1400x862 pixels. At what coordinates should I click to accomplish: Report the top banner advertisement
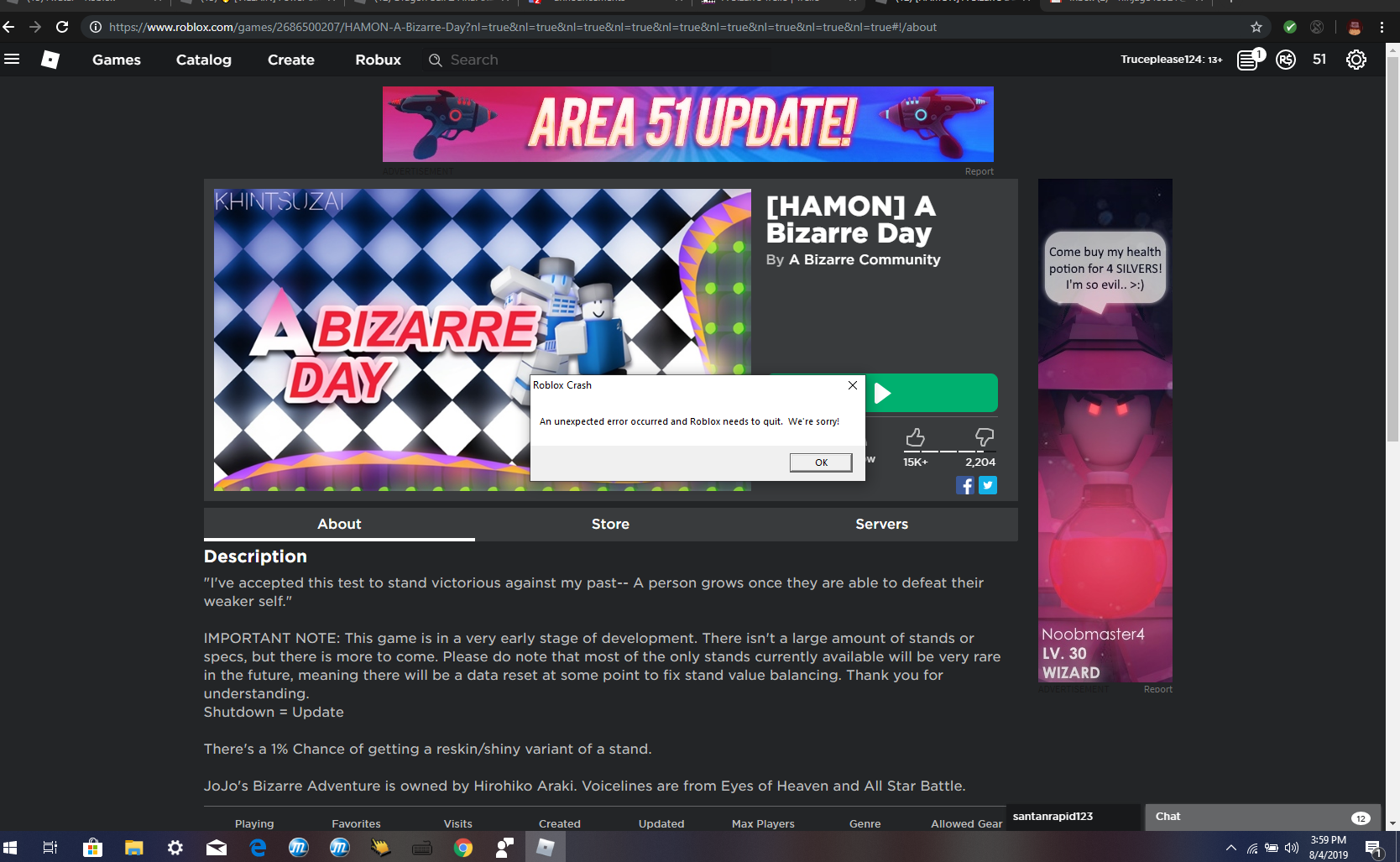pyautogui.click(x=979, y=171)
